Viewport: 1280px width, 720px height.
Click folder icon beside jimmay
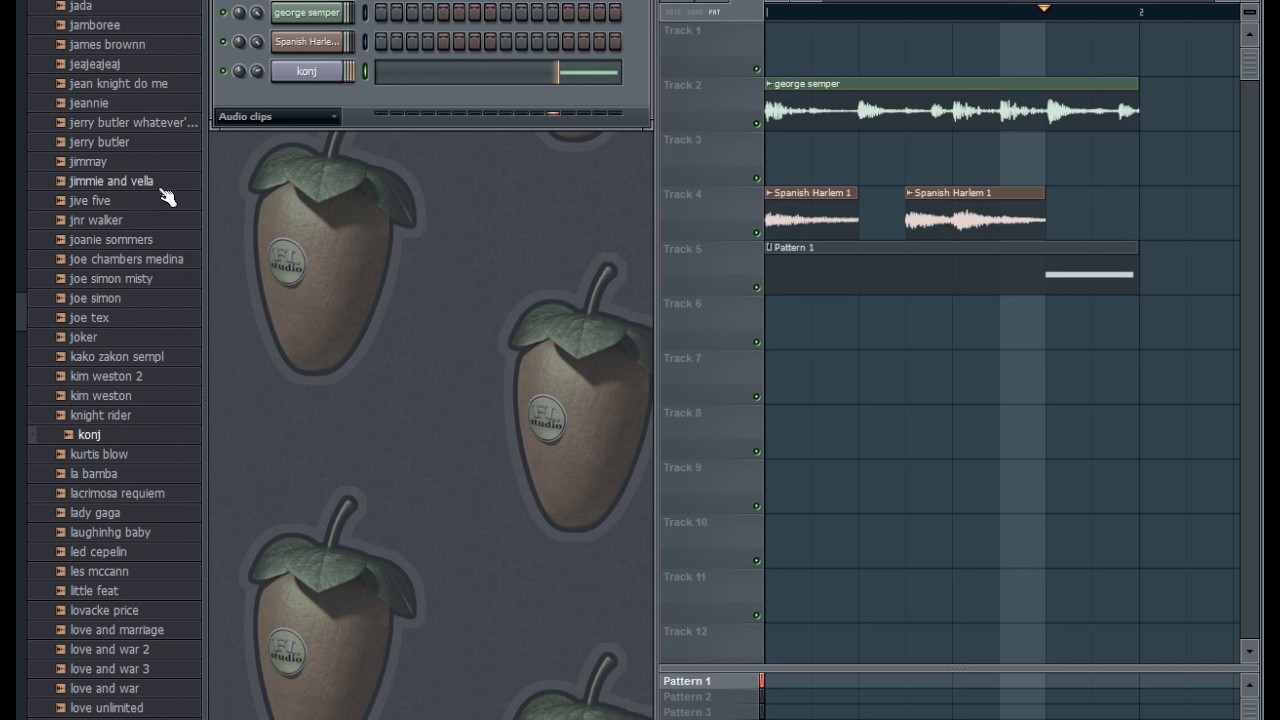click(61, 161)
